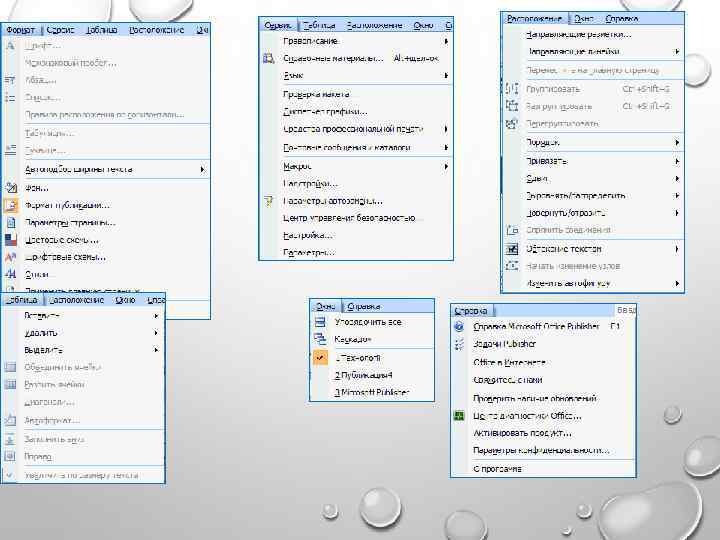Expand Автоподбор ширины текста submenu arrow
The width and height of the screenshot is (720, 540).
(202, 169)
